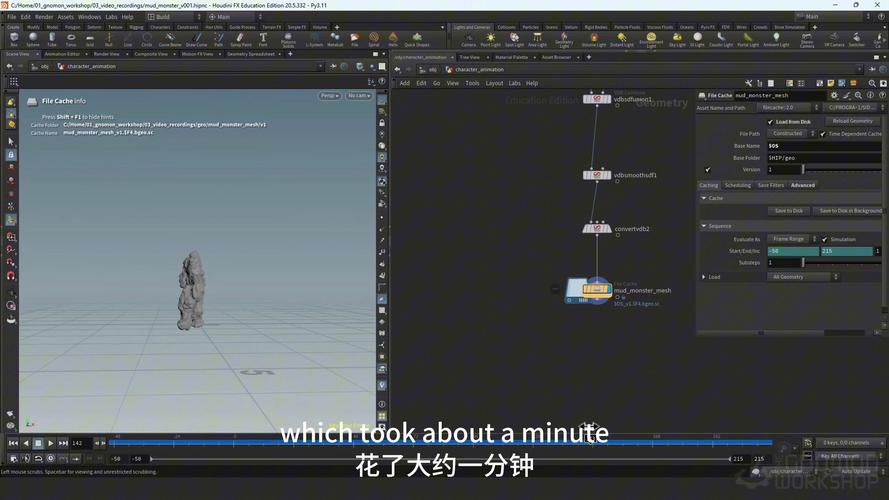Add a Spot Light from the shelf
889x500 pixels.
514,39
